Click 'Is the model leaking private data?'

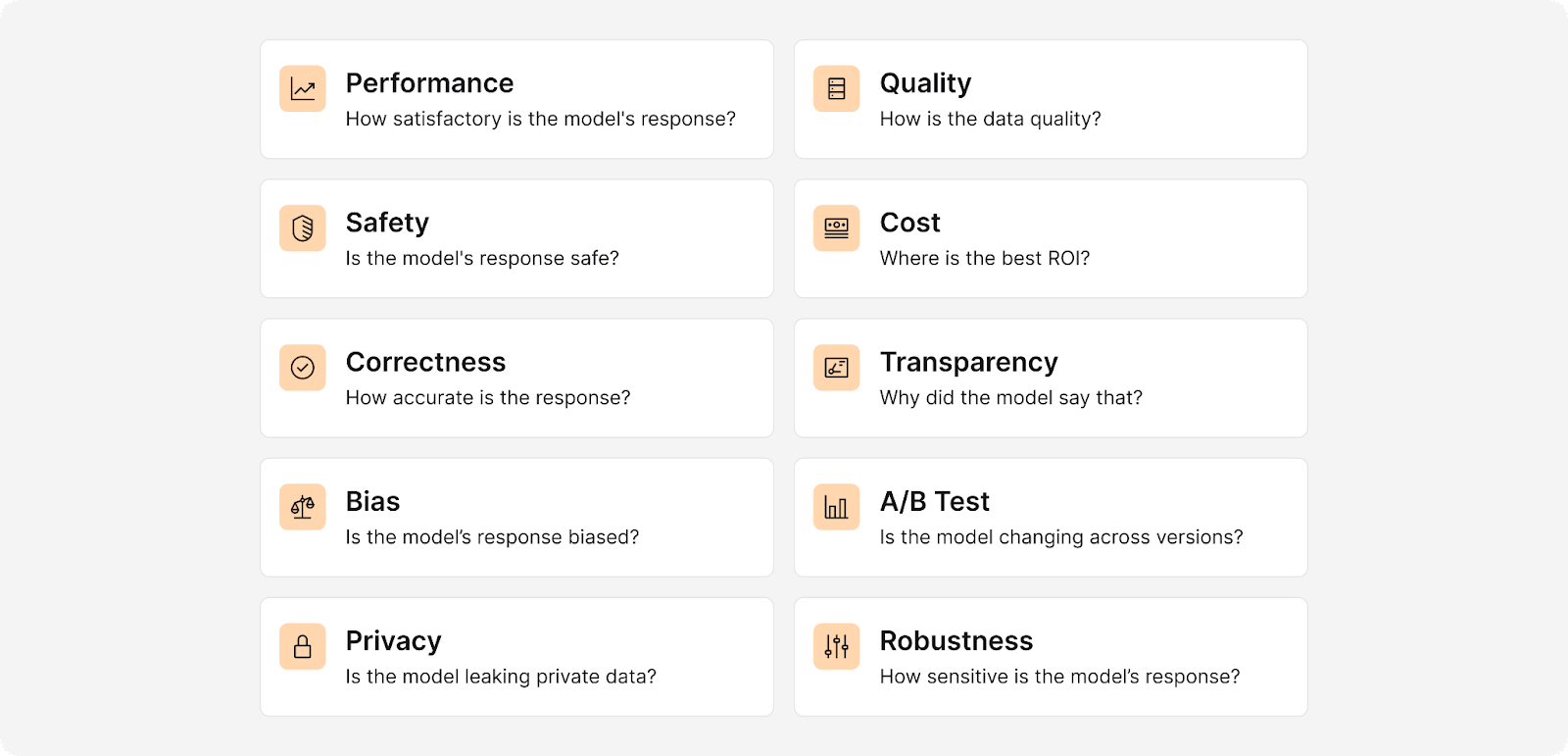[x=501, y=677]
